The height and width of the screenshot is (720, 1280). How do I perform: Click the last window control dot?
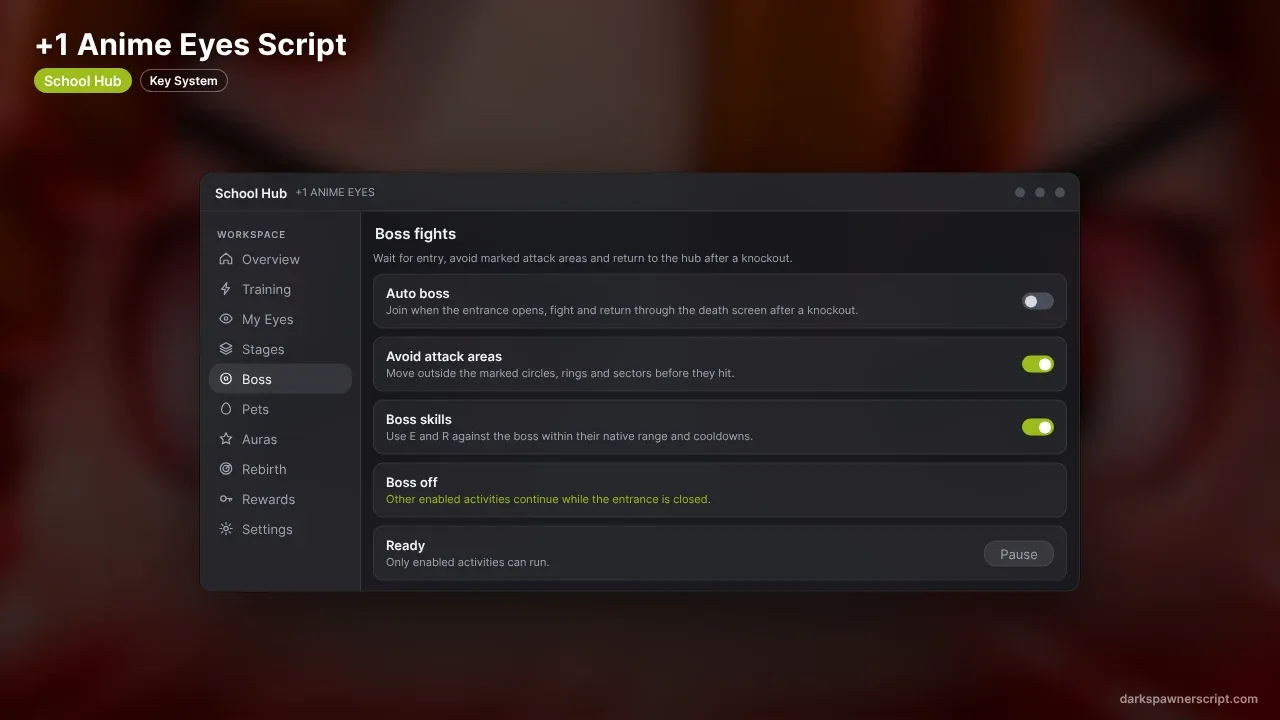pyautogui.click(x=1060, y=192)
